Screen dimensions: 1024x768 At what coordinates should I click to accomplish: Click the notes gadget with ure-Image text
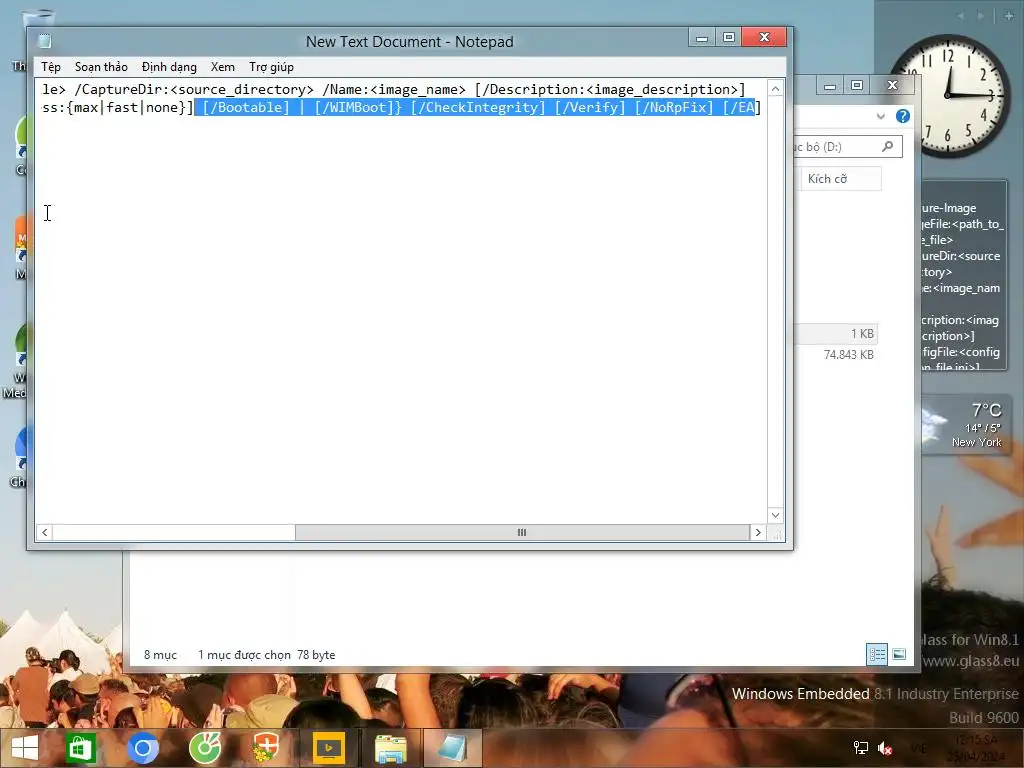tap(964, 275)
